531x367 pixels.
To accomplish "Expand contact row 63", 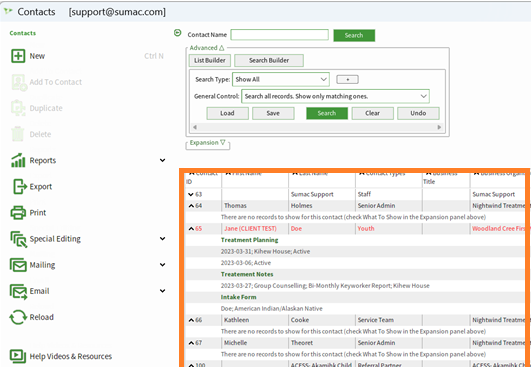I will (191, 194).
